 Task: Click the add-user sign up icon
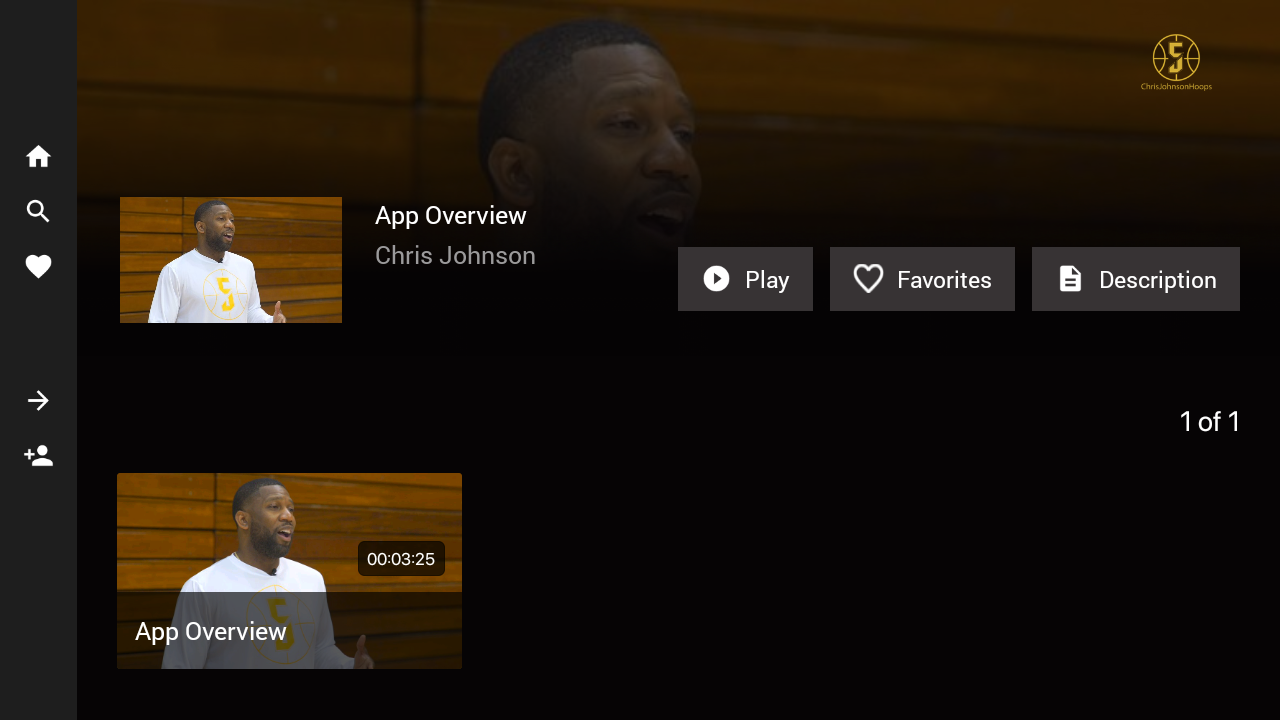(38, 456)
